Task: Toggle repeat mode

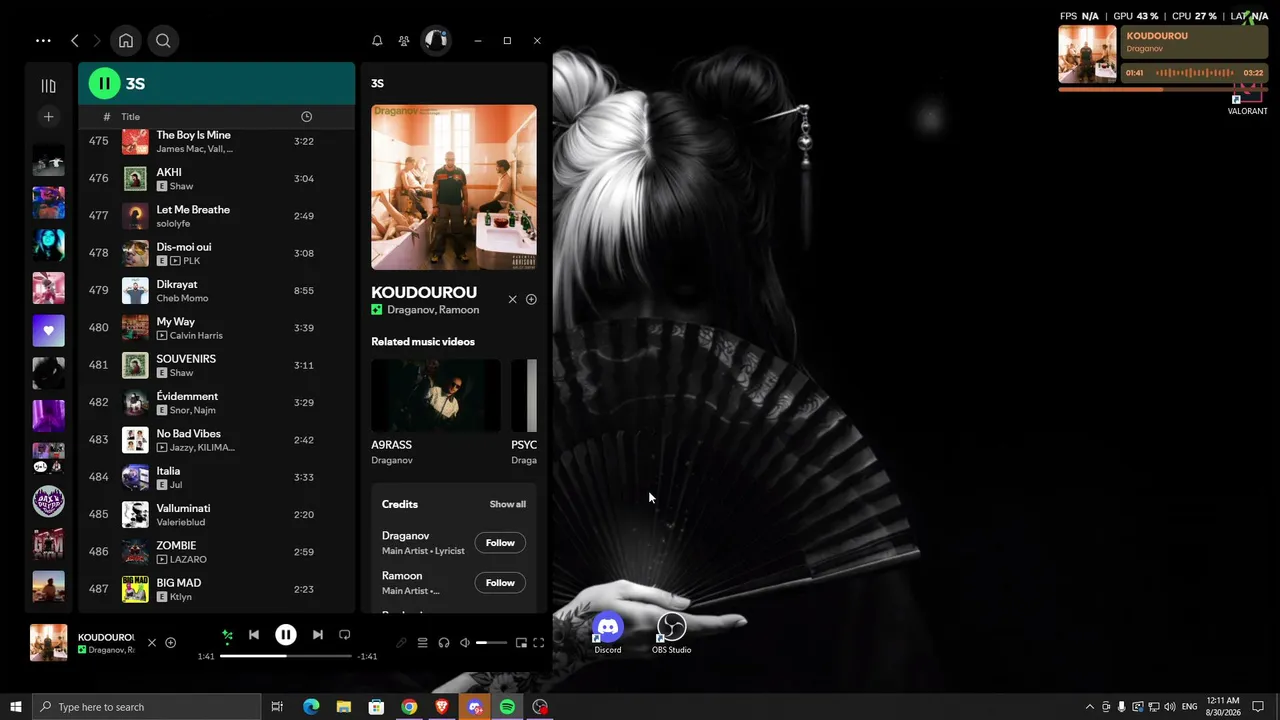Action: 344,635
